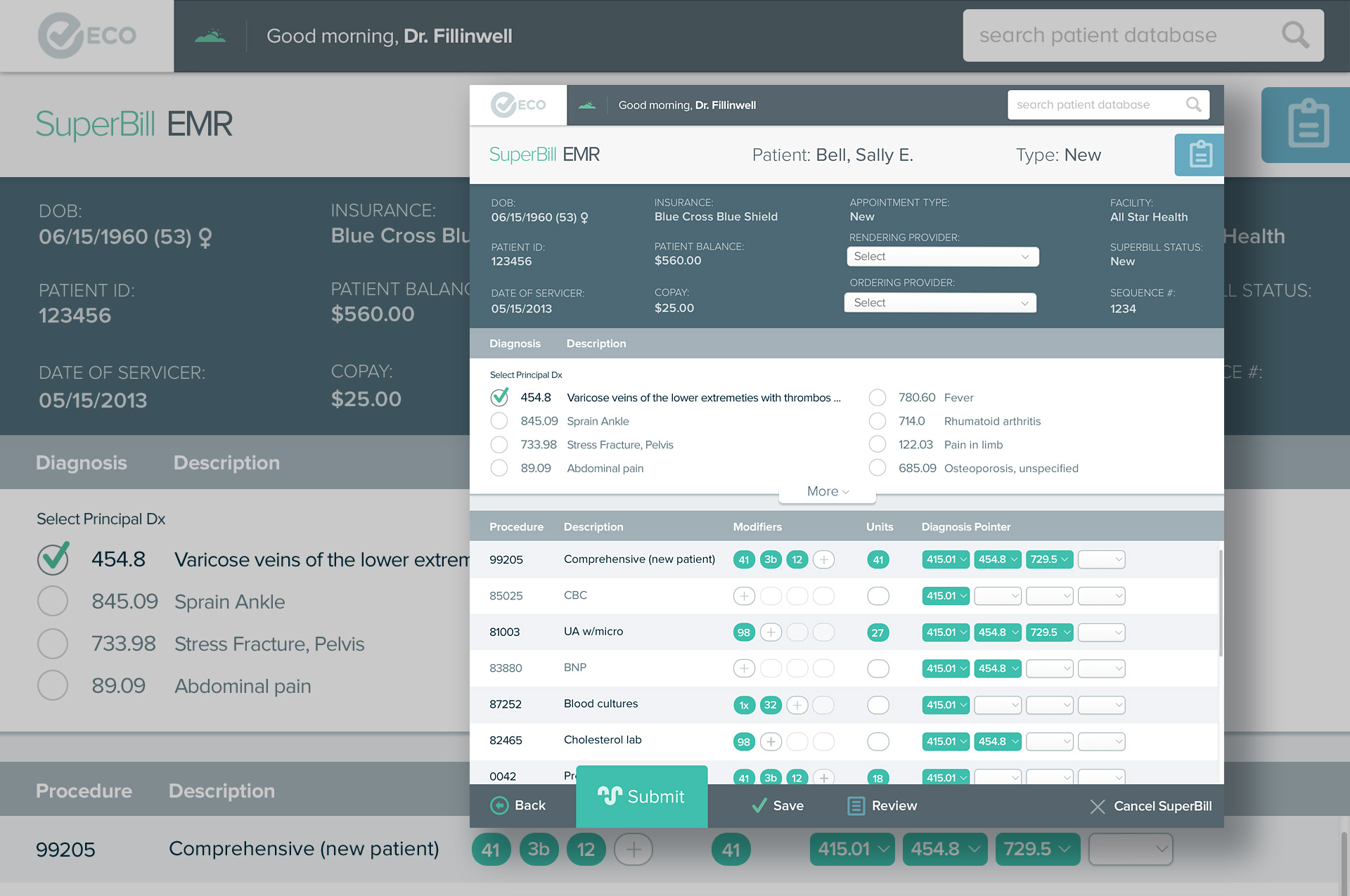Select the 845.09 Sprain Ankle radio button
The height and width of the screenshot is (896, 1350).
[x=499, y=421]
